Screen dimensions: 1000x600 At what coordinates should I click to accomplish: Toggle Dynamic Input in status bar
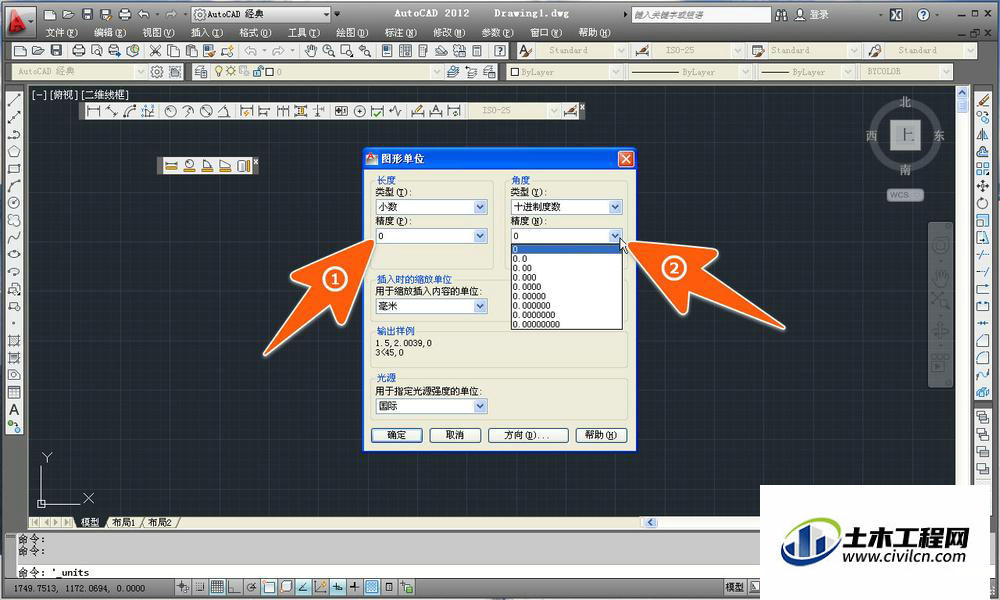click(337, 587)
